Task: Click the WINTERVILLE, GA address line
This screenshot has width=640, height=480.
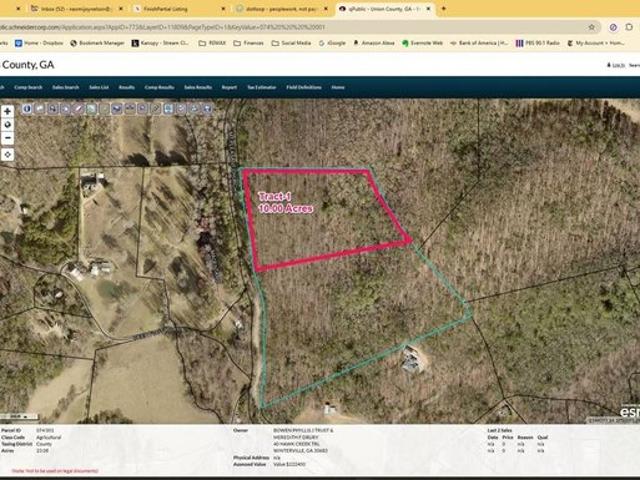Action: (300, 451)
